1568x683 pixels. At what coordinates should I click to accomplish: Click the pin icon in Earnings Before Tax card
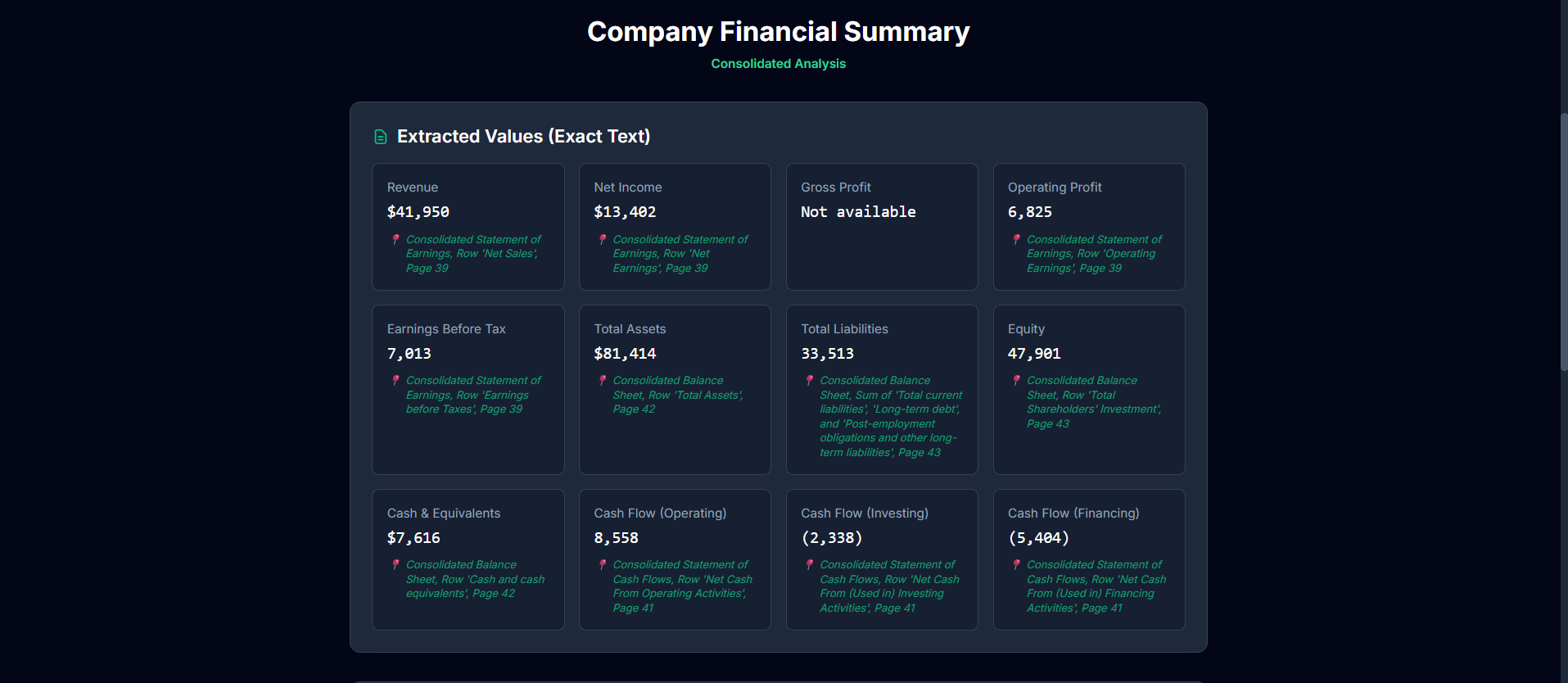coord(395,380)
